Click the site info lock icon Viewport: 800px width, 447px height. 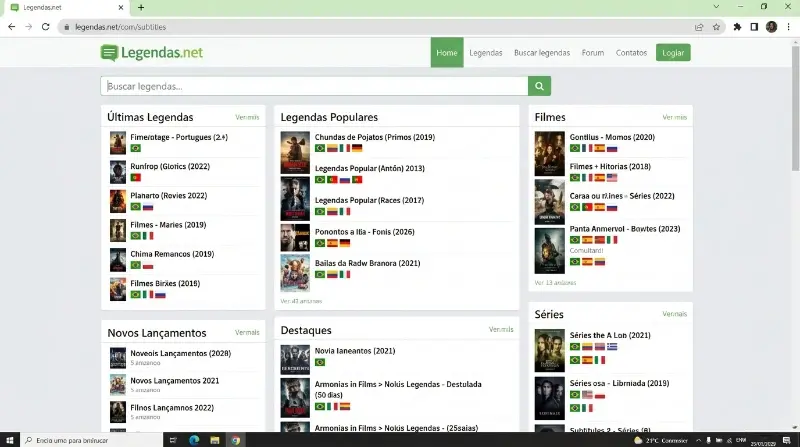[66, 27]
